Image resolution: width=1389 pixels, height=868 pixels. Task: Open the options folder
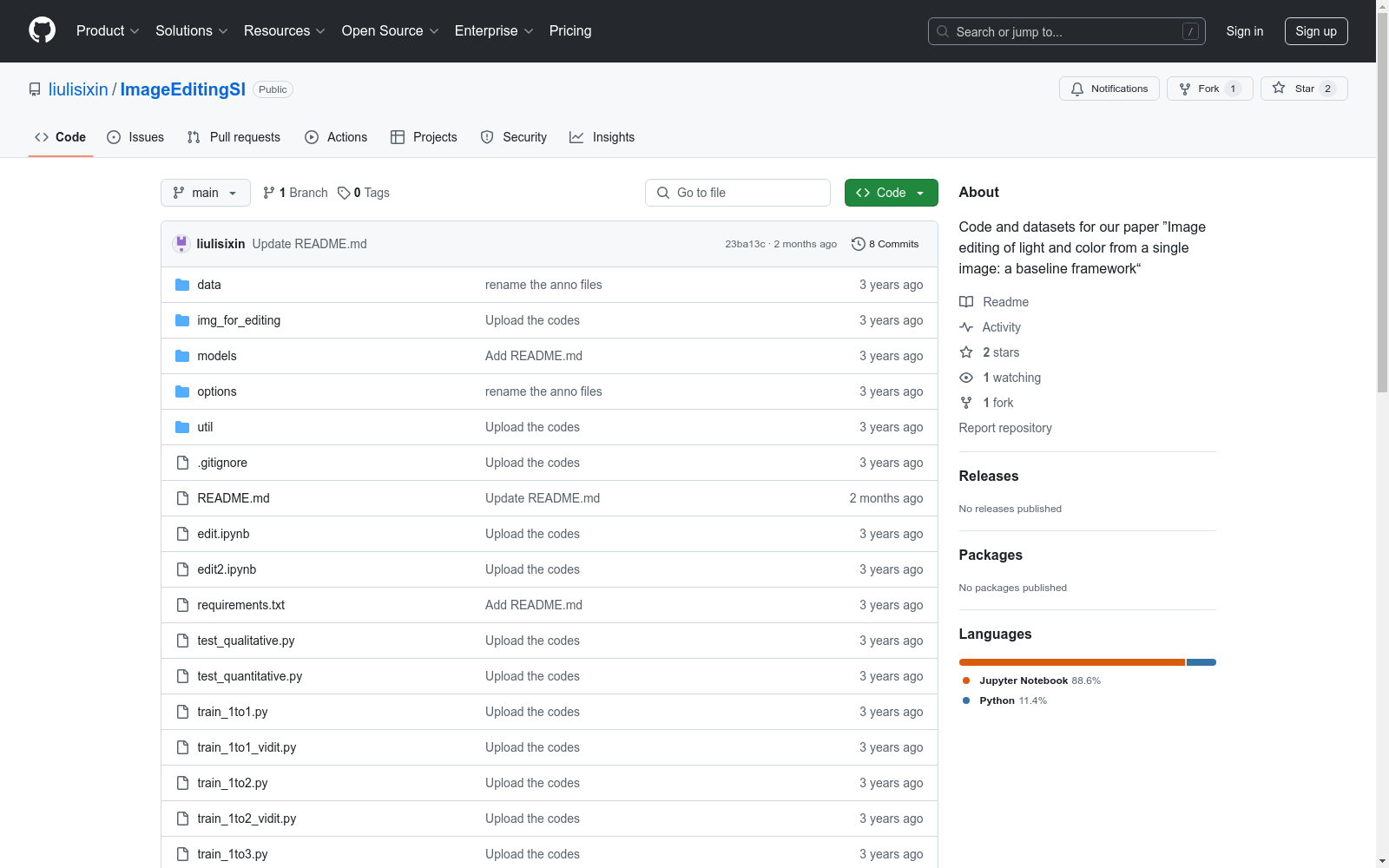pos(217,391)
